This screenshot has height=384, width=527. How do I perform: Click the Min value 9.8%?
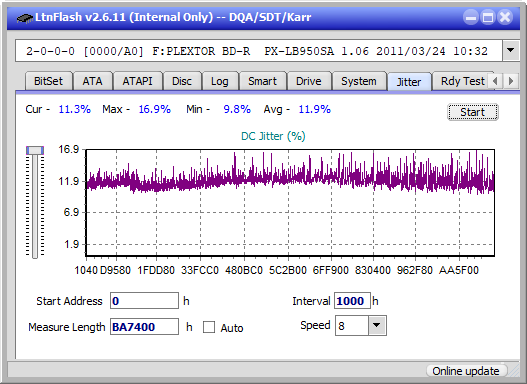coord(237,109)
